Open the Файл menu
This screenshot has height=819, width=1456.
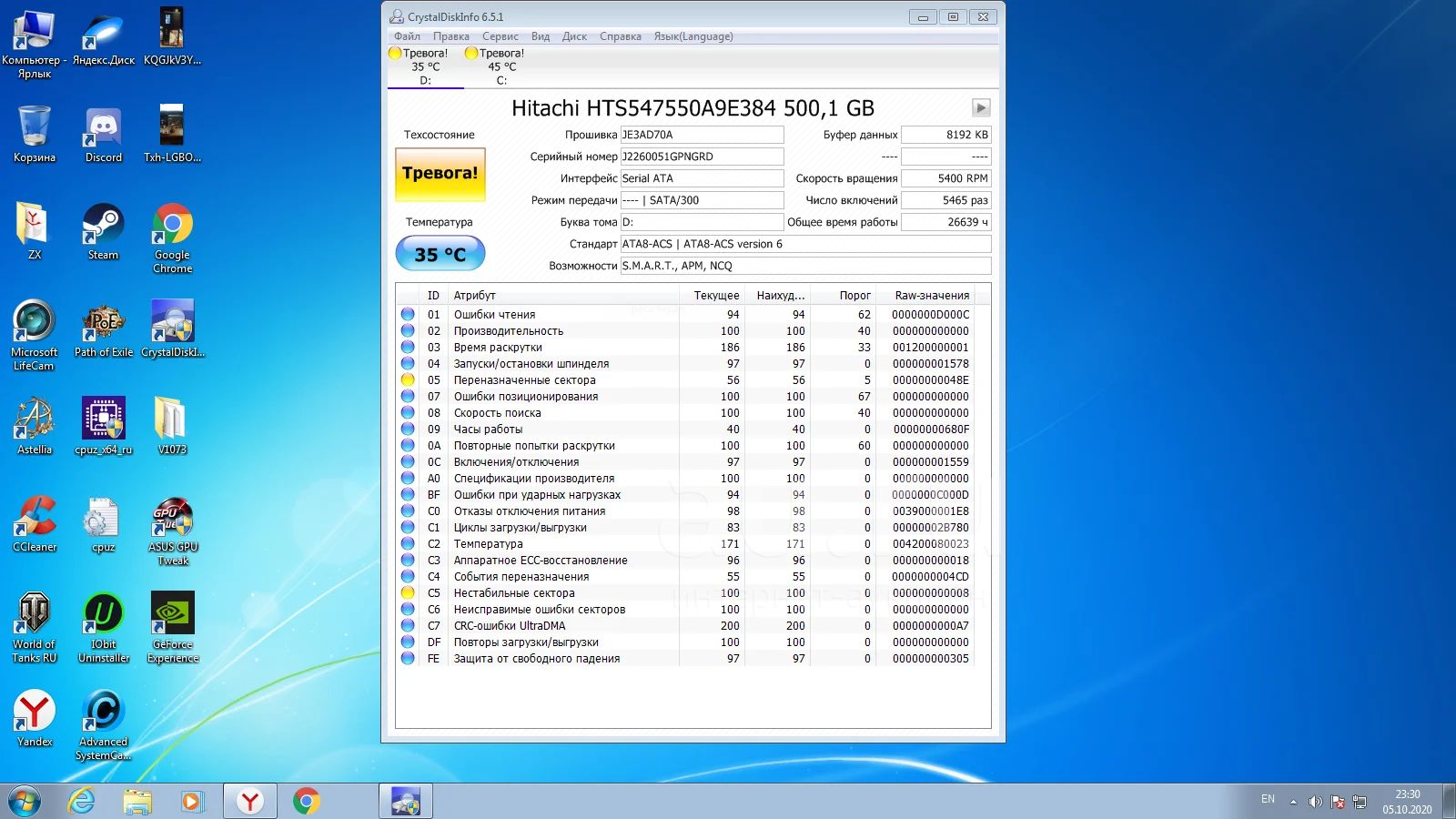point(407,36)
